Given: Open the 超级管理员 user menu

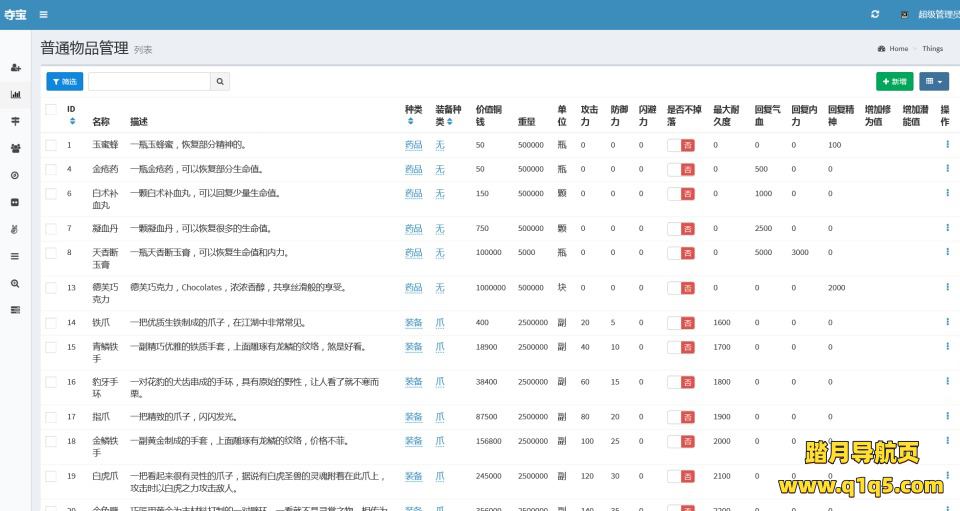Looking at the screenshot, I should (x=930, y=15).
